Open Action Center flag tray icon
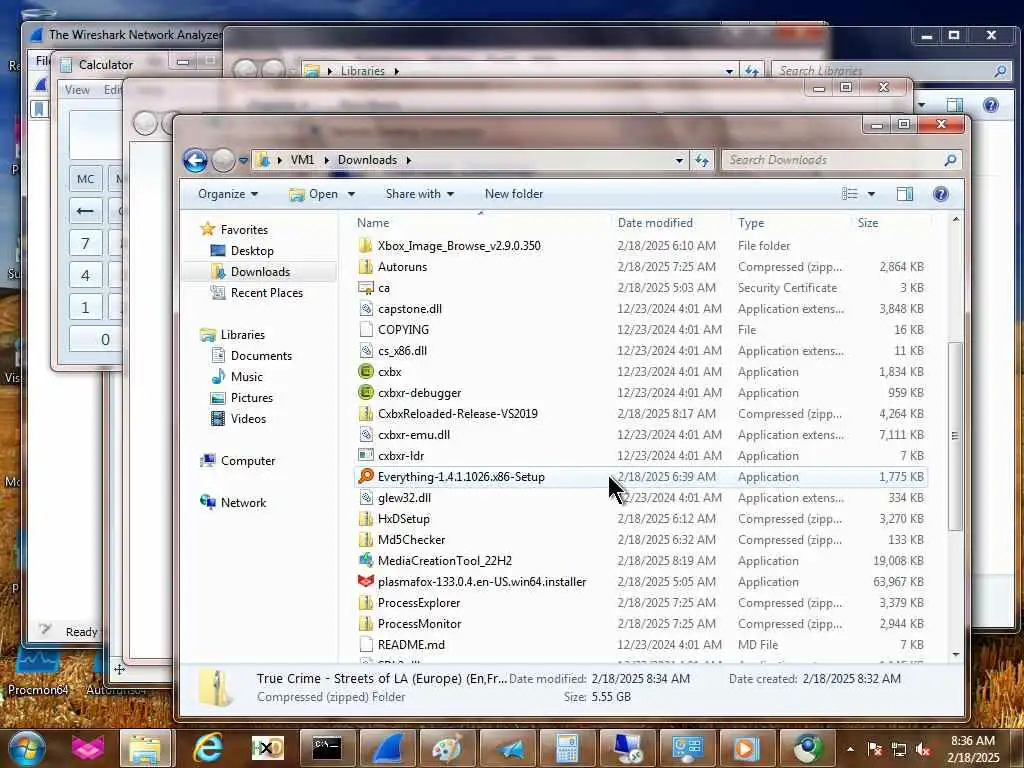 [874, 749]
